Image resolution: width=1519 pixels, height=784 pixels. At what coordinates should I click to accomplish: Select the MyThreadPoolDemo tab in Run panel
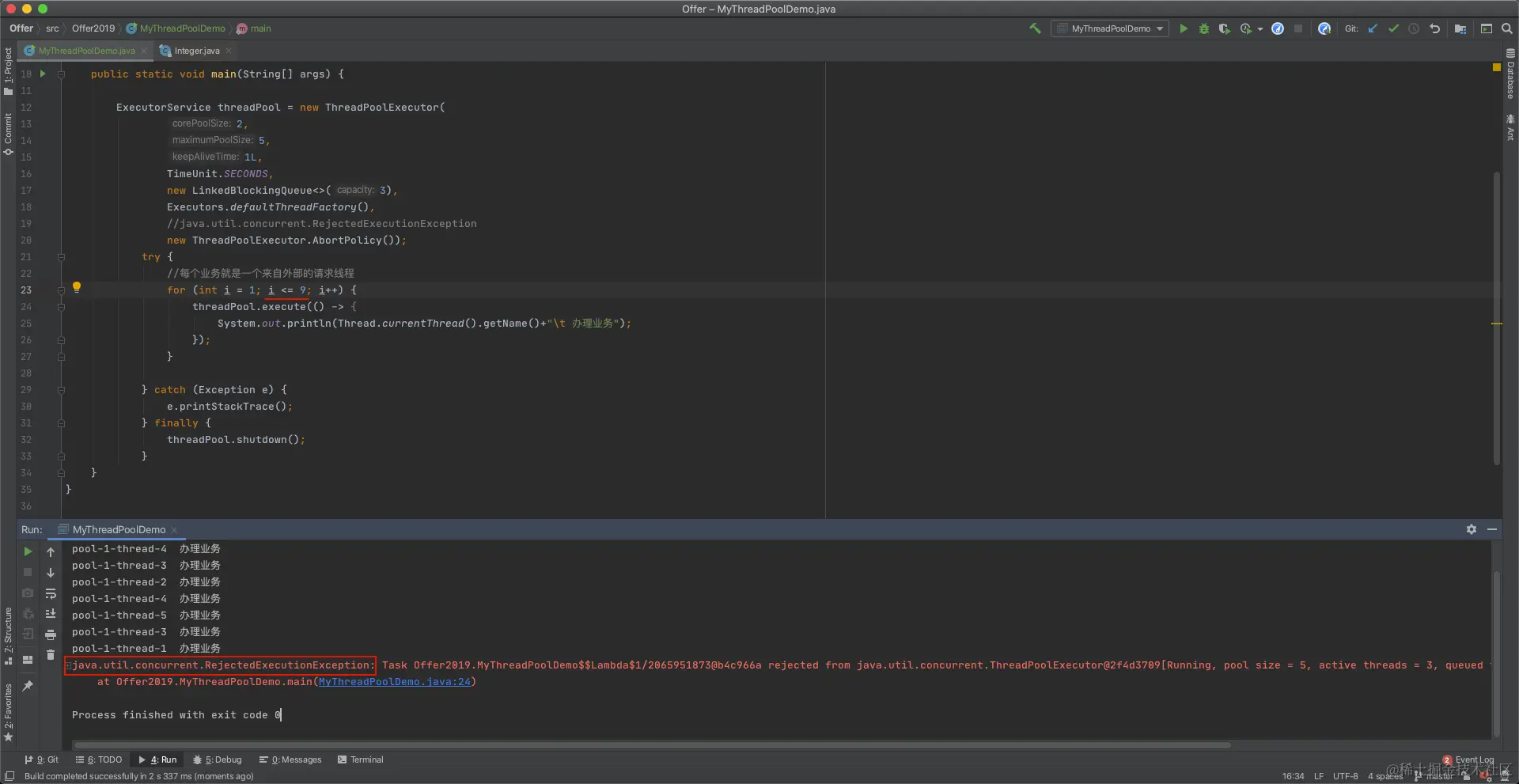pos(119,529)
